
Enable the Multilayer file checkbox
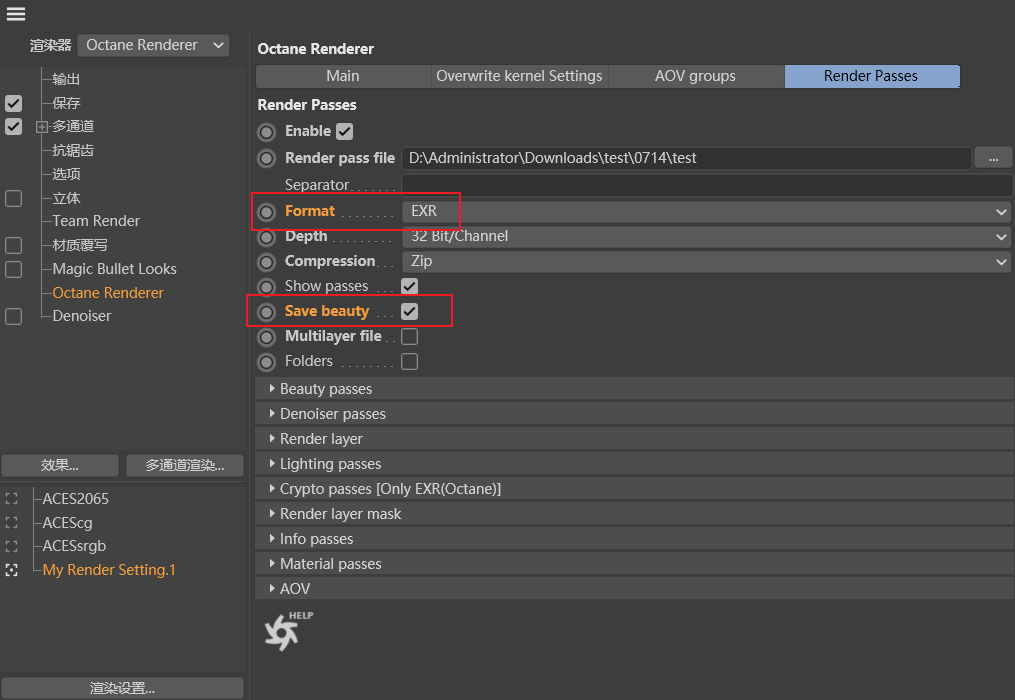pyautogui.click(x=409, y=337)
